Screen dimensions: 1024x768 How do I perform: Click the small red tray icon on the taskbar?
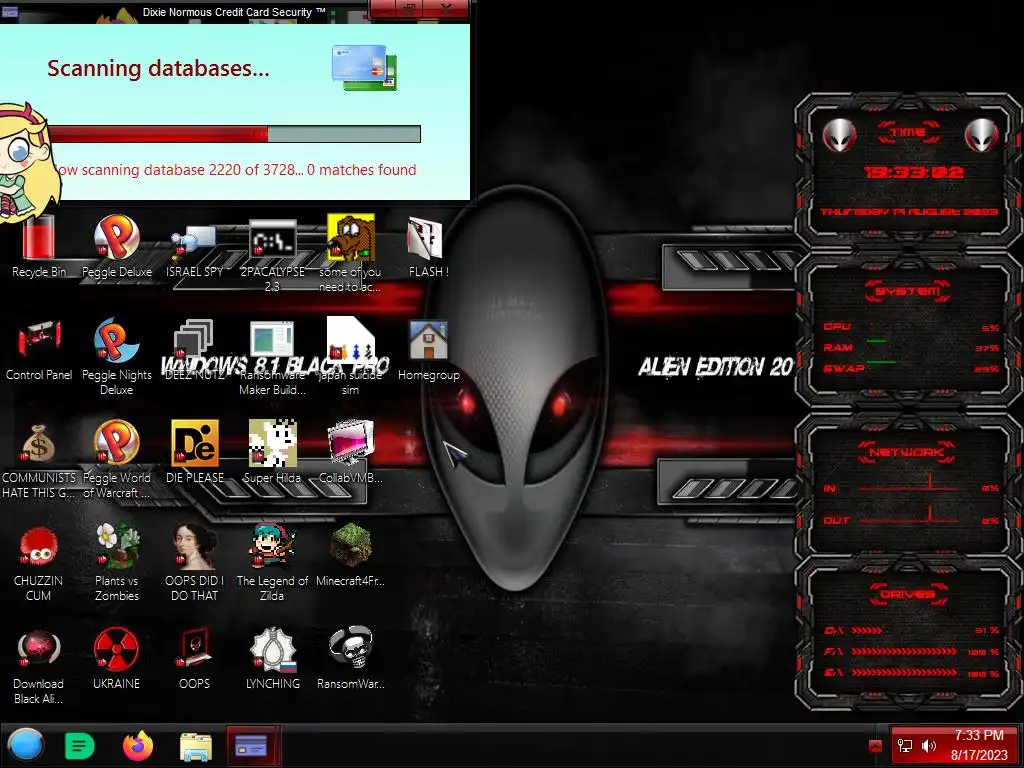[876, 746]
